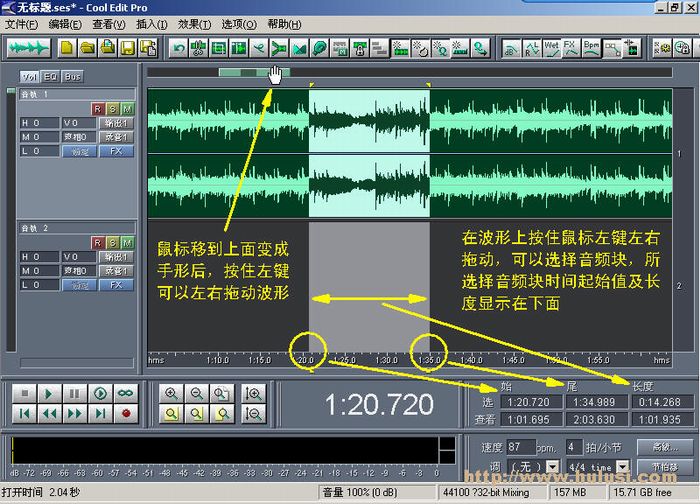Image resolution: width=700 pixels, height=504 pixels.
Task: Toggle record-arm R on track 2
Action: [x=98, y=243]
